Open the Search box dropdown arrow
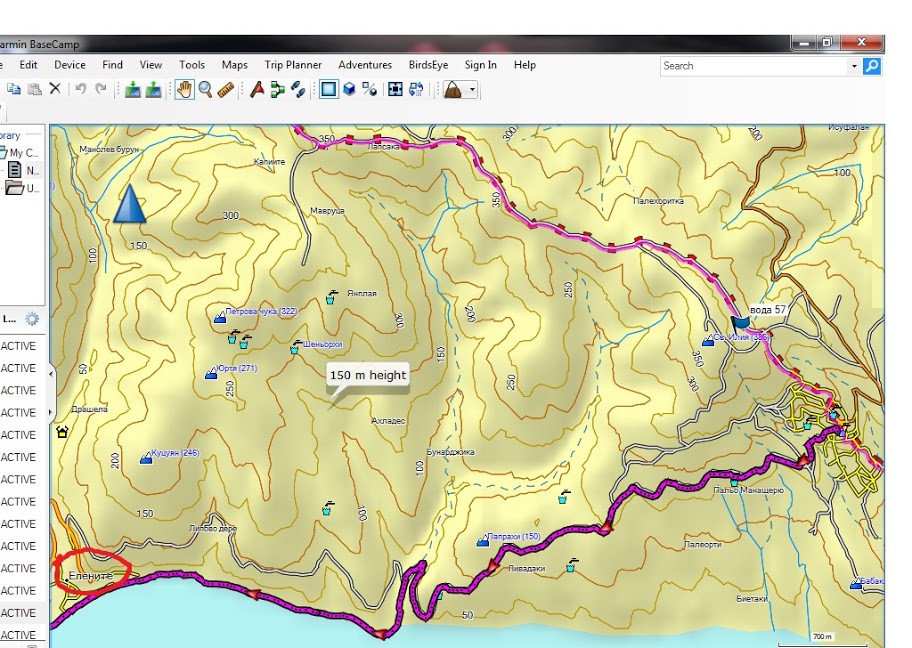Screen dimensions: 912x648 854,66
